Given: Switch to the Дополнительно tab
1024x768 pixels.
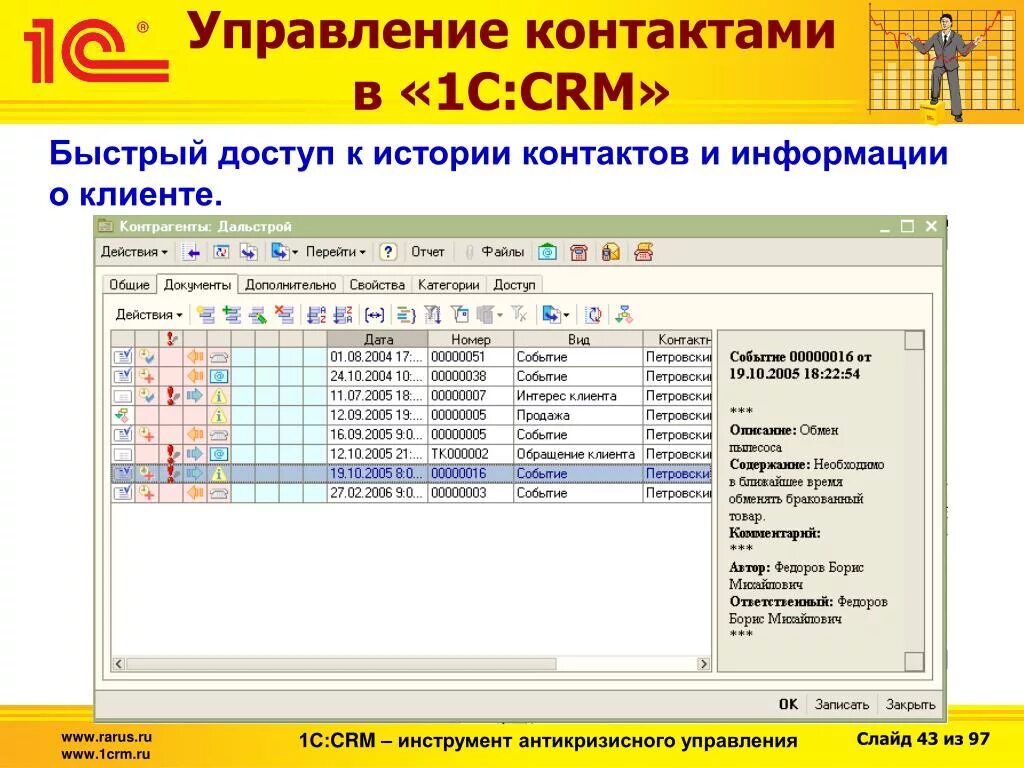Looking at the screenshot, I should pos(291,285).
